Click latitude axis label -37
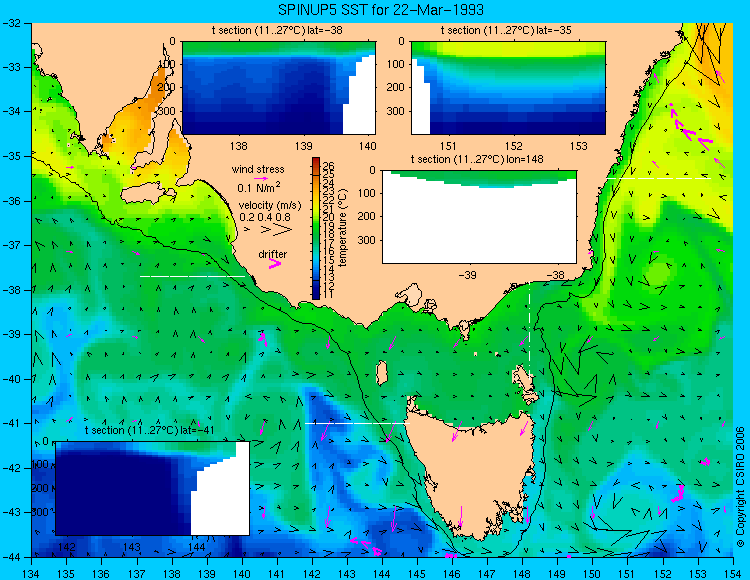The height and width of the screenshot is (580, 750). click(10, 245)
